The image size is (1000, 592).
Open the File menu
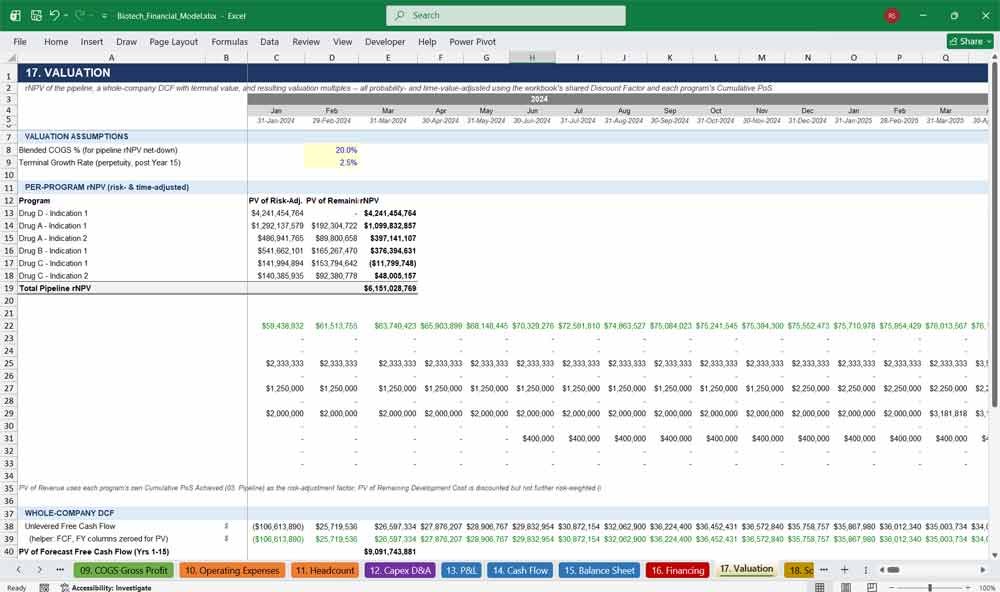[x=20, y=41]
